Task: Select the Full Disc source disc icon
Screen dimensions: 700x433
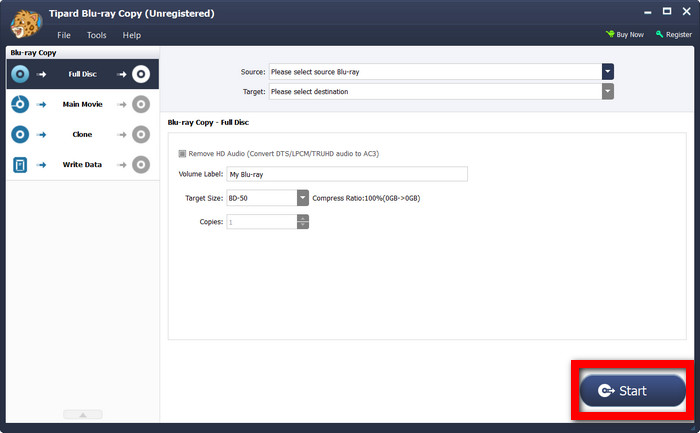Action: click(20, 74)
